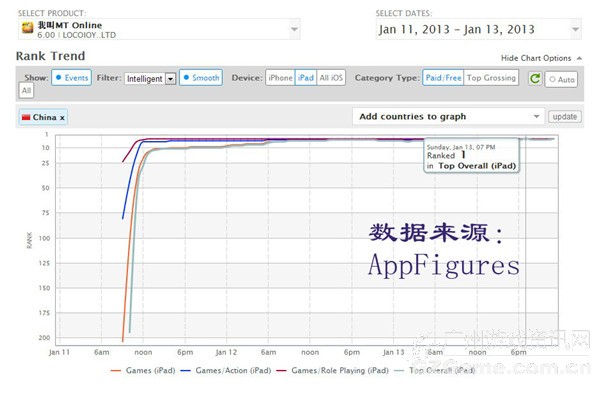Viewport: 600px width, 394px height.
Task: Enable the Auto refresh toggle
Action: coord(561,80)
